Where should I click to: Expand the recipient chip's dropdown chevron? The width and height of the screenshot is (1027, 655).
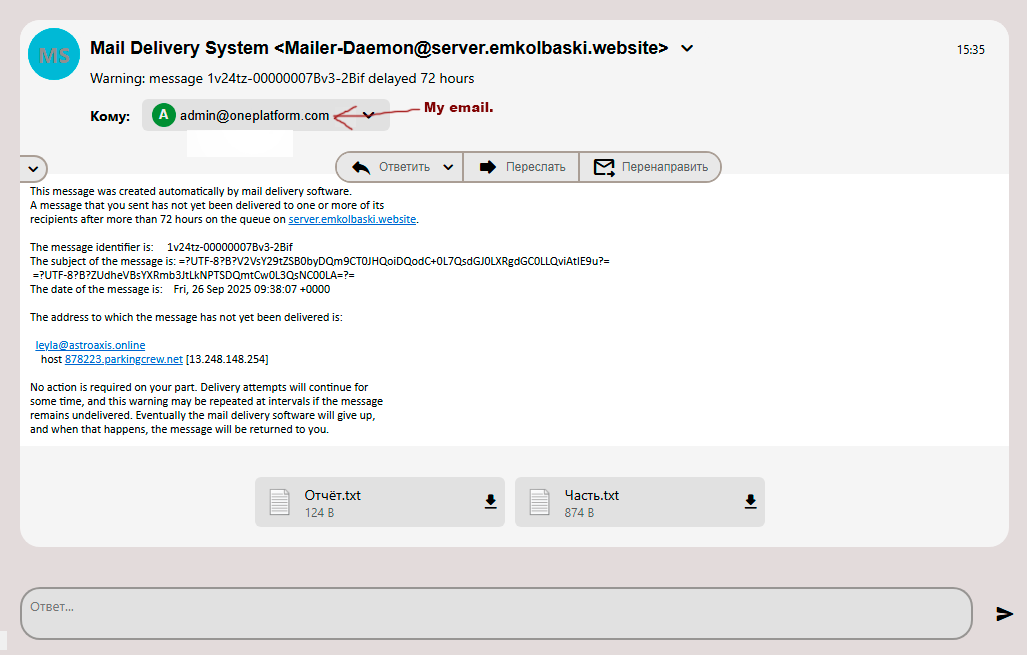[x=369, y=115]
